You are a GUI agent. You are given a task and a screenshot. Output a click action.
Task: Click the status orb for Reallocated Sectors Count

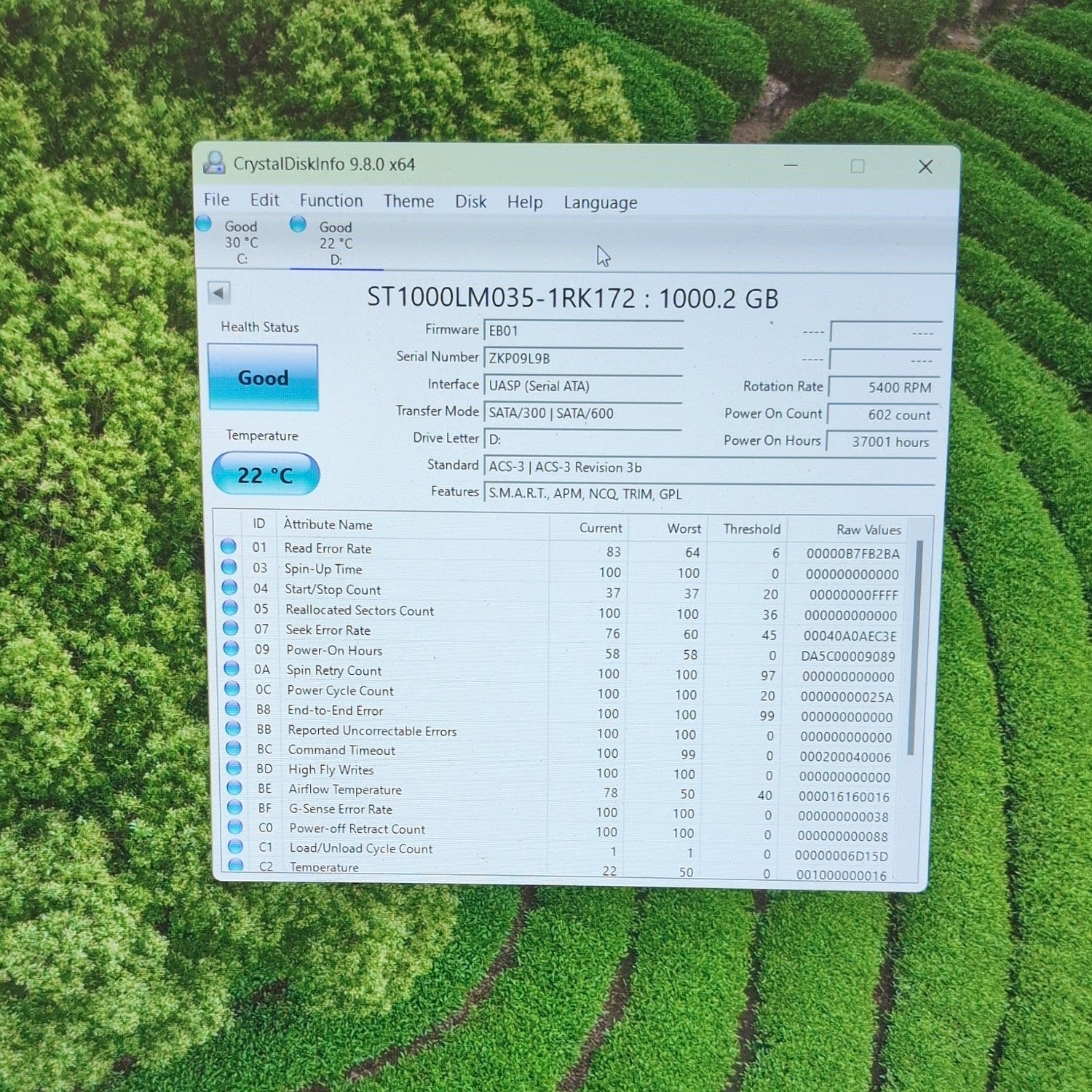(230, 607)
